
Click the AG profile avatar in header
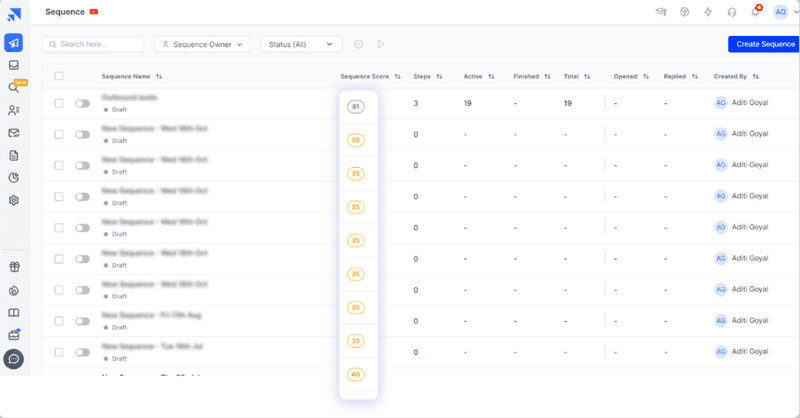781,12
